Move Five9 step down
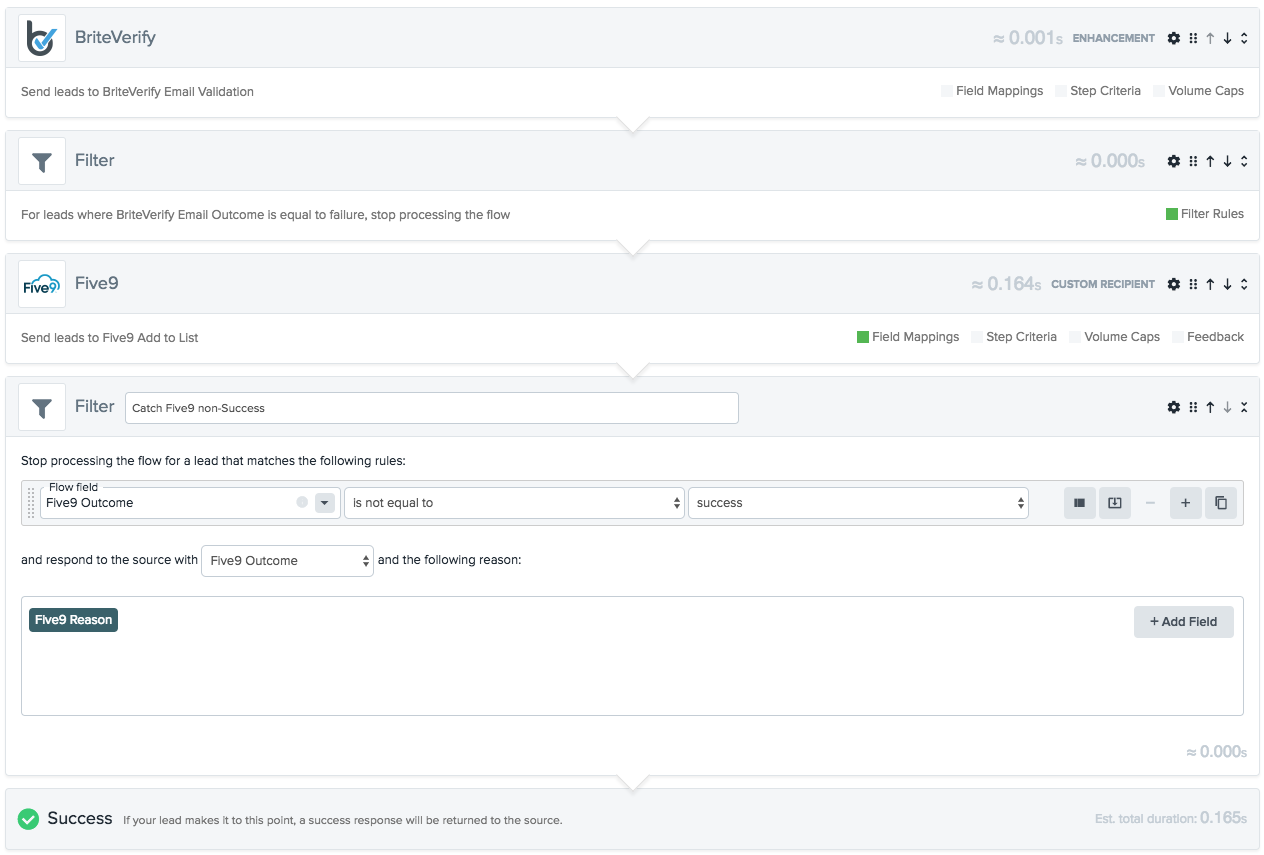The image size is (1264, 855). click(x=1227, y=284)
